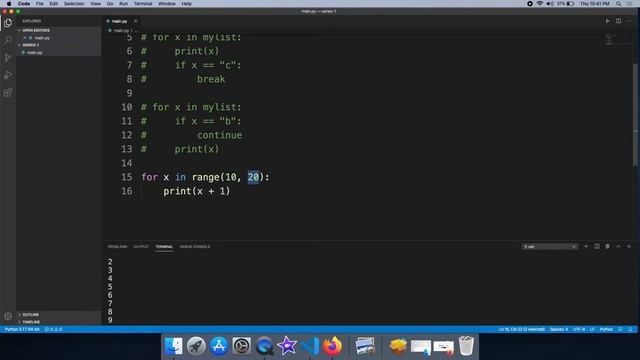This screenshot has width=640, height=360.
Task: Switch to the Output panel tab
Action: pyautogui.click(x=141, y=247)
